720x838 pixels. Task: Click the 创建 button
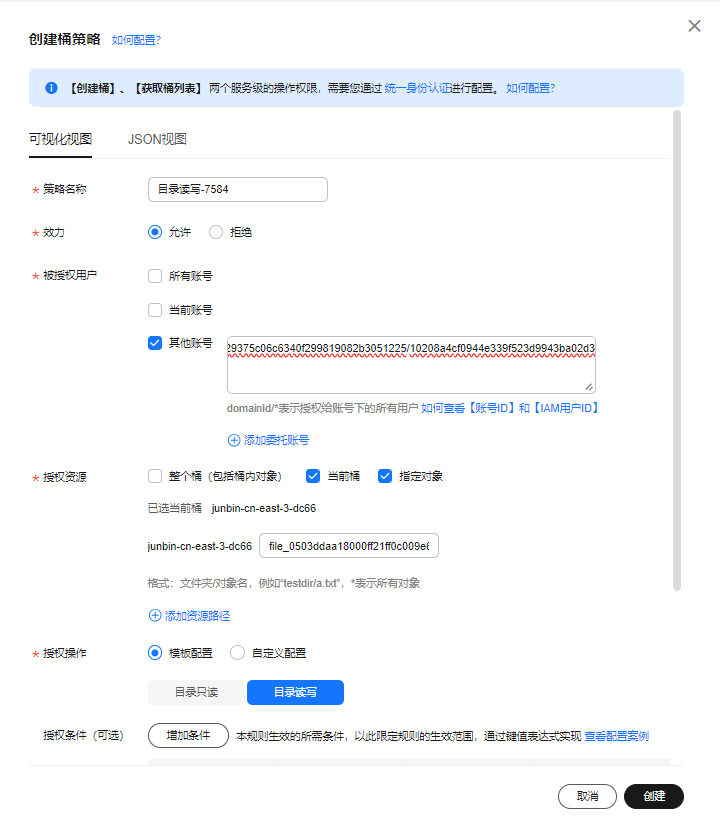pyautogui.click(x=654, y=796)
